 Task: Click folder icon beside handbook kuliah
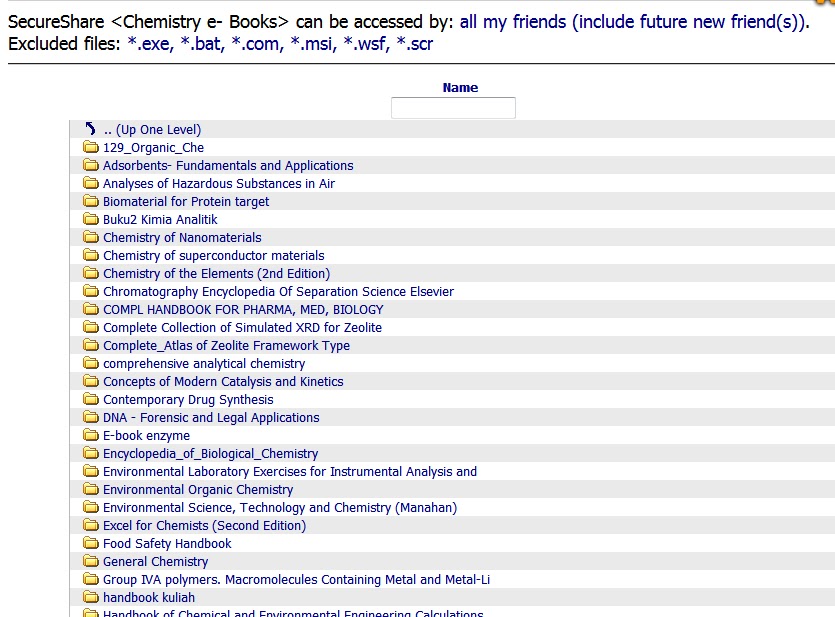91,598
